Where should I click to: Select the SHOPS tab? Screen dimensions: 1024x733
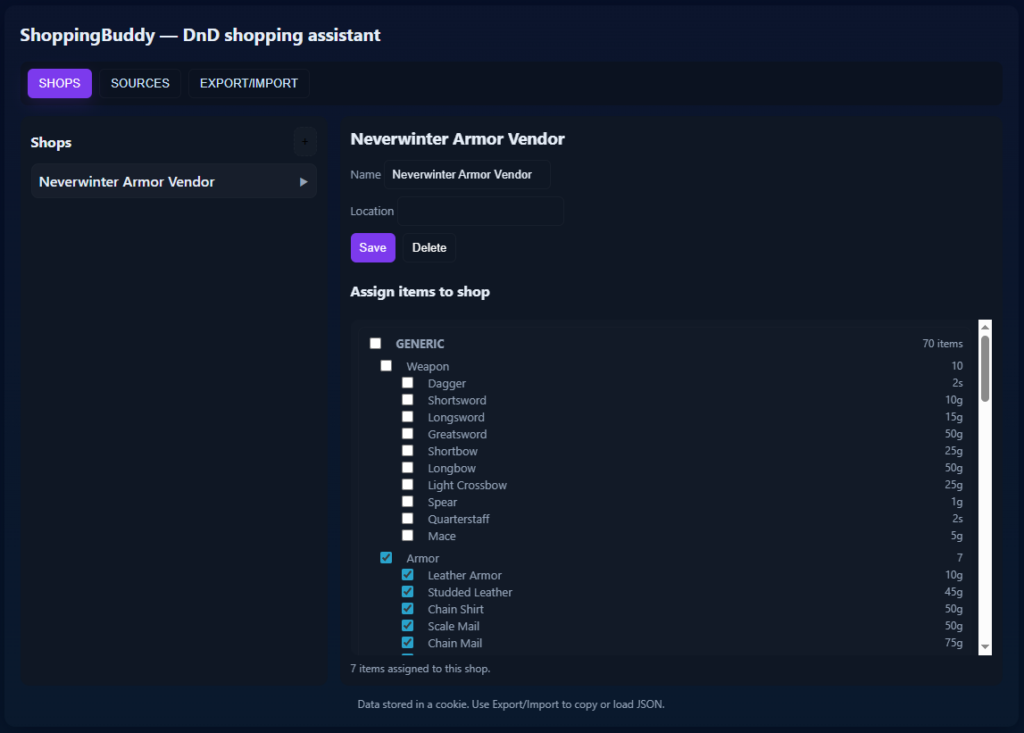59,83
